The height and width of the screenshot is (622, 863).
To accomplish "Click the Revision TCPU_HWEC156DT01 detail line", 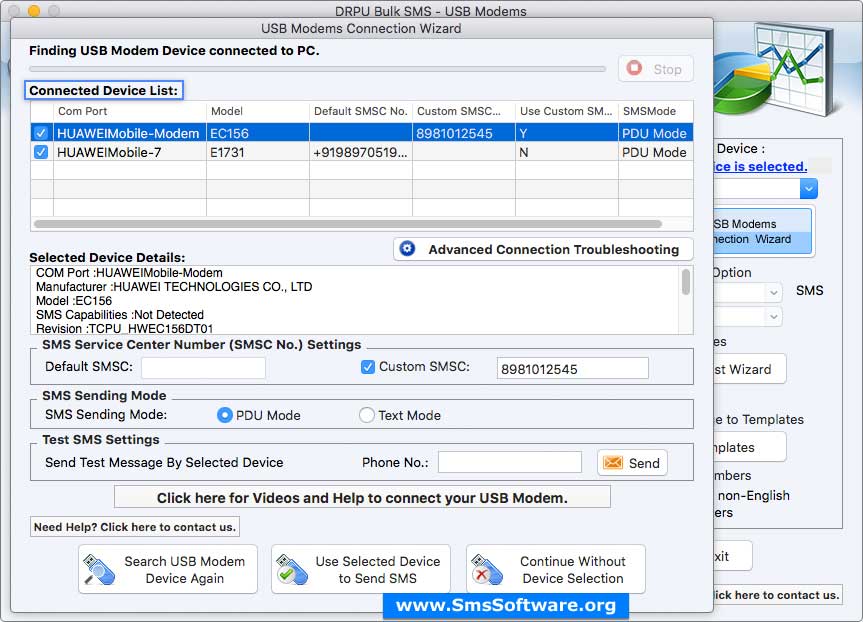I will [x=124, y=329].
